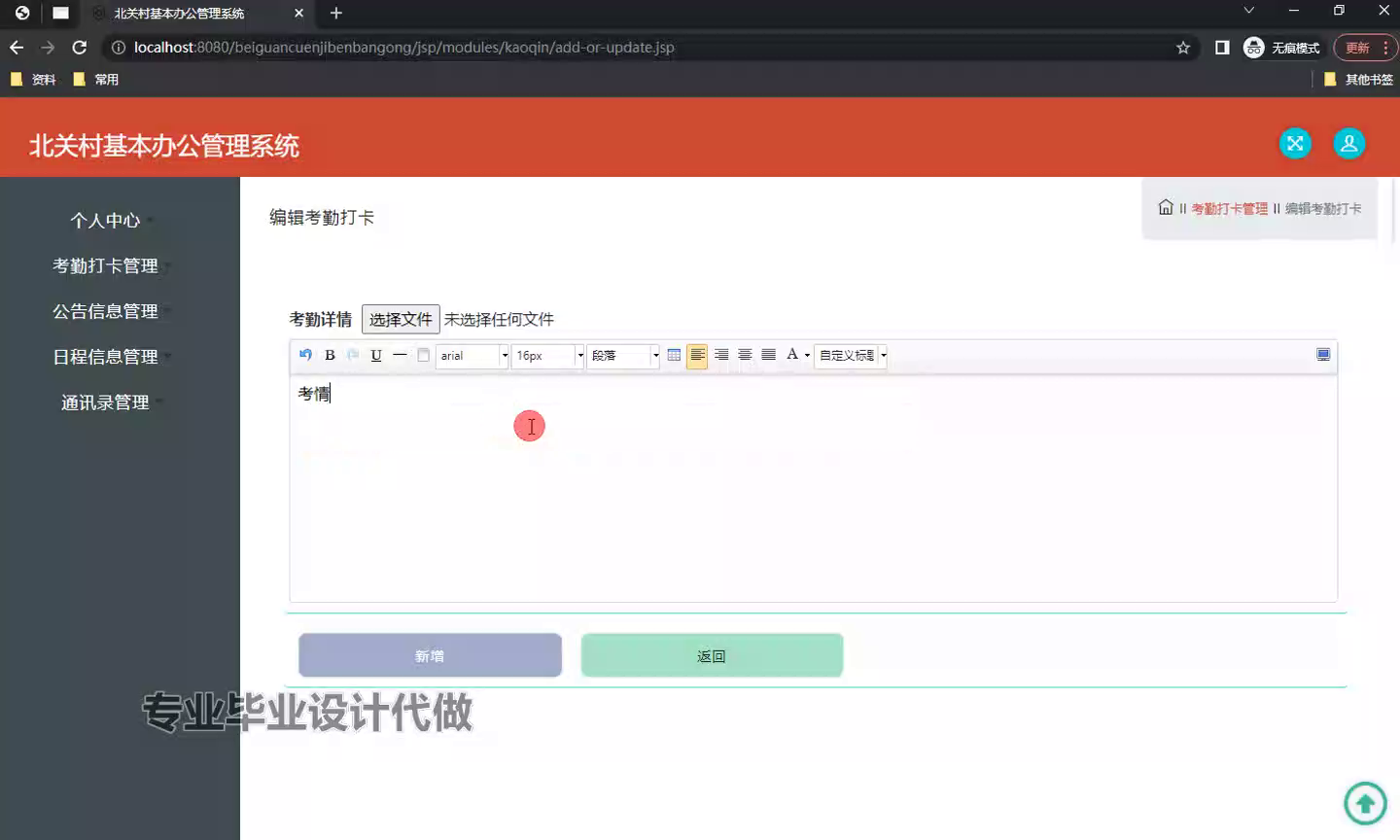Click the 北关村基本办公管理系统 header title
This screenshot has height=840, width=1400.
pyautogui.click(x=164, y=146)
